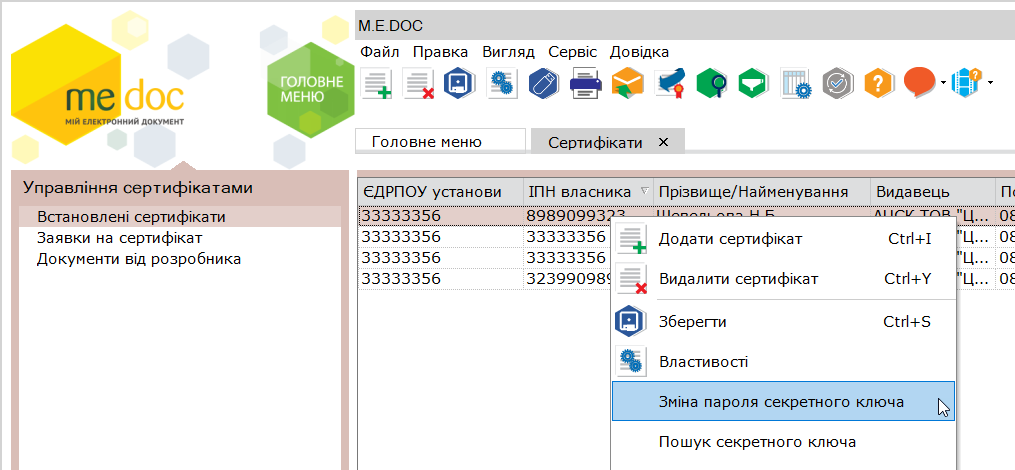Click the blue film video help icon
The image size is (1015, 470).
966,84
